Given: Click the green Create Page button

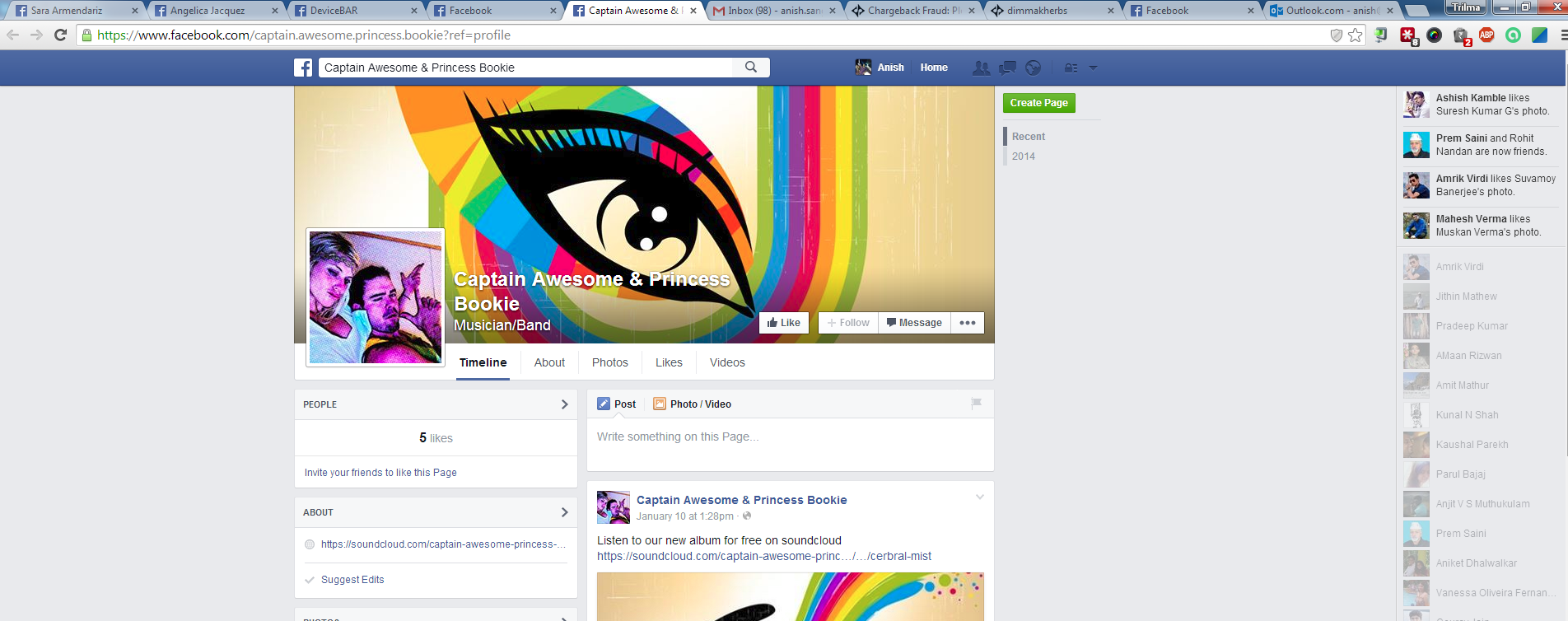Looking at the screenshot, I should pos(1039,103).
